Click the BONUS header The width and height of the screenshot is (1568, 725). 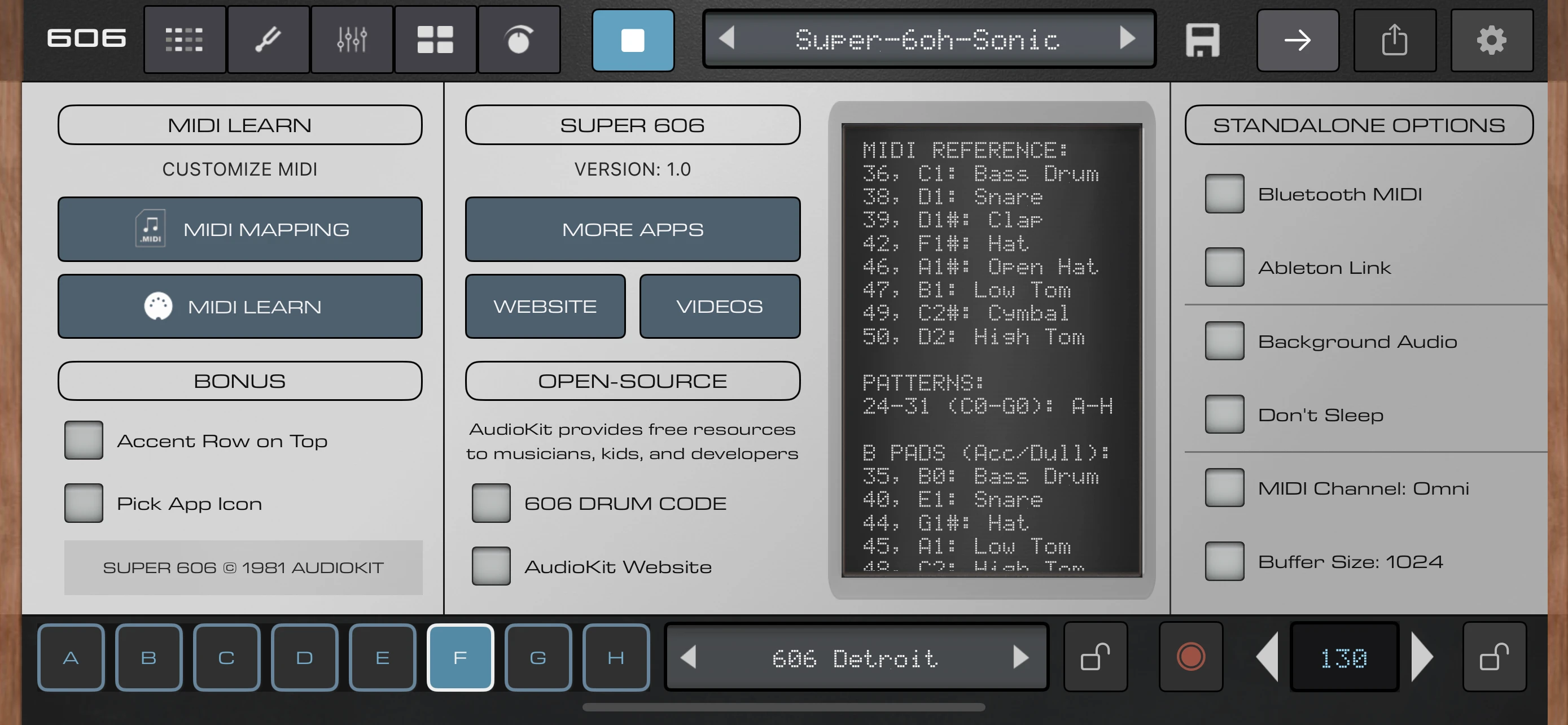tap(240, 381)
